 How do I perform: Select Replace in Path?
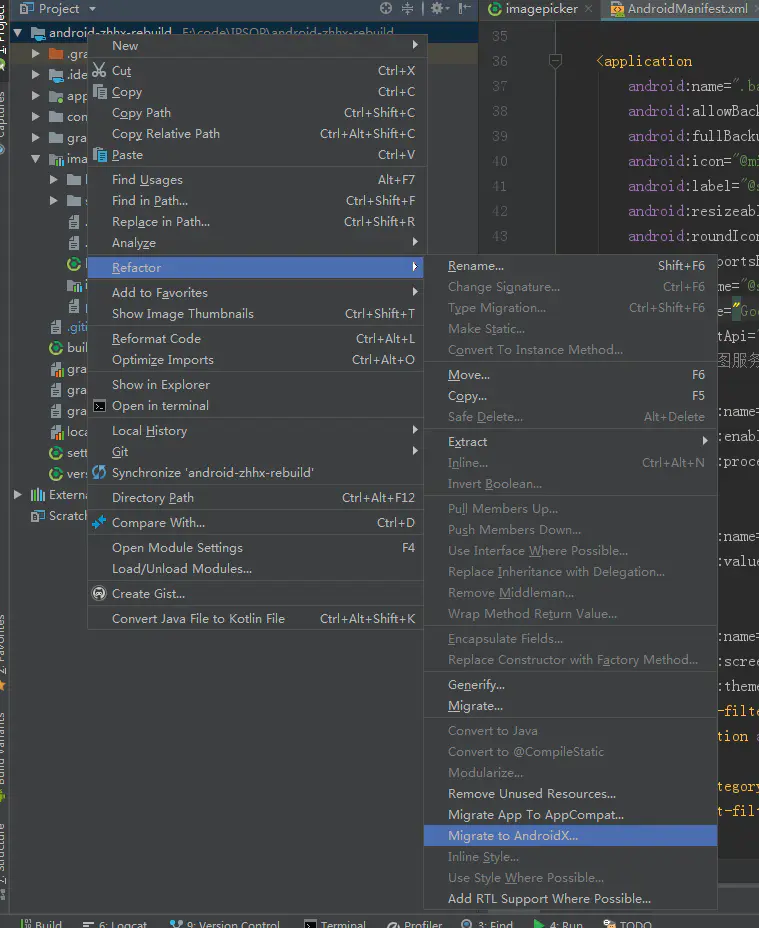(256, 221)
